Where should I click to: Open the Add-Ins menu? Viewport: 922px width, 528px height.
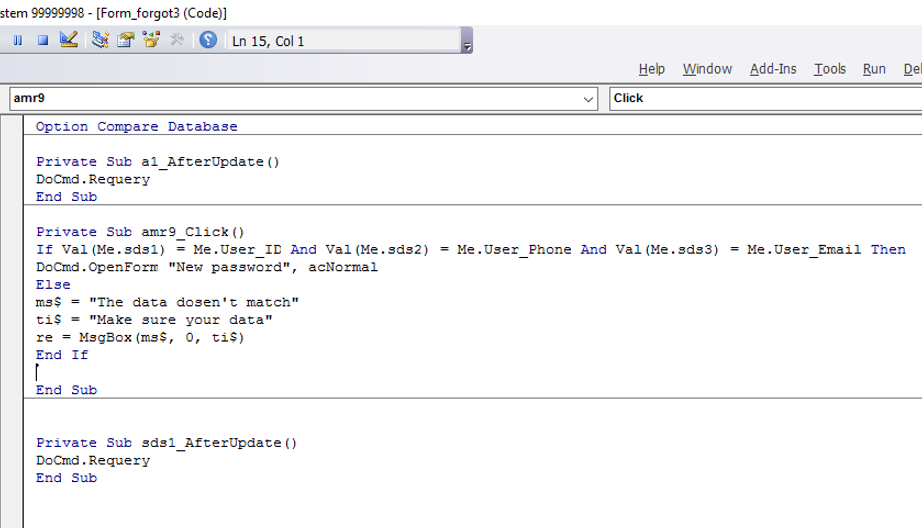pyautogui.click(x=773, y=69)
